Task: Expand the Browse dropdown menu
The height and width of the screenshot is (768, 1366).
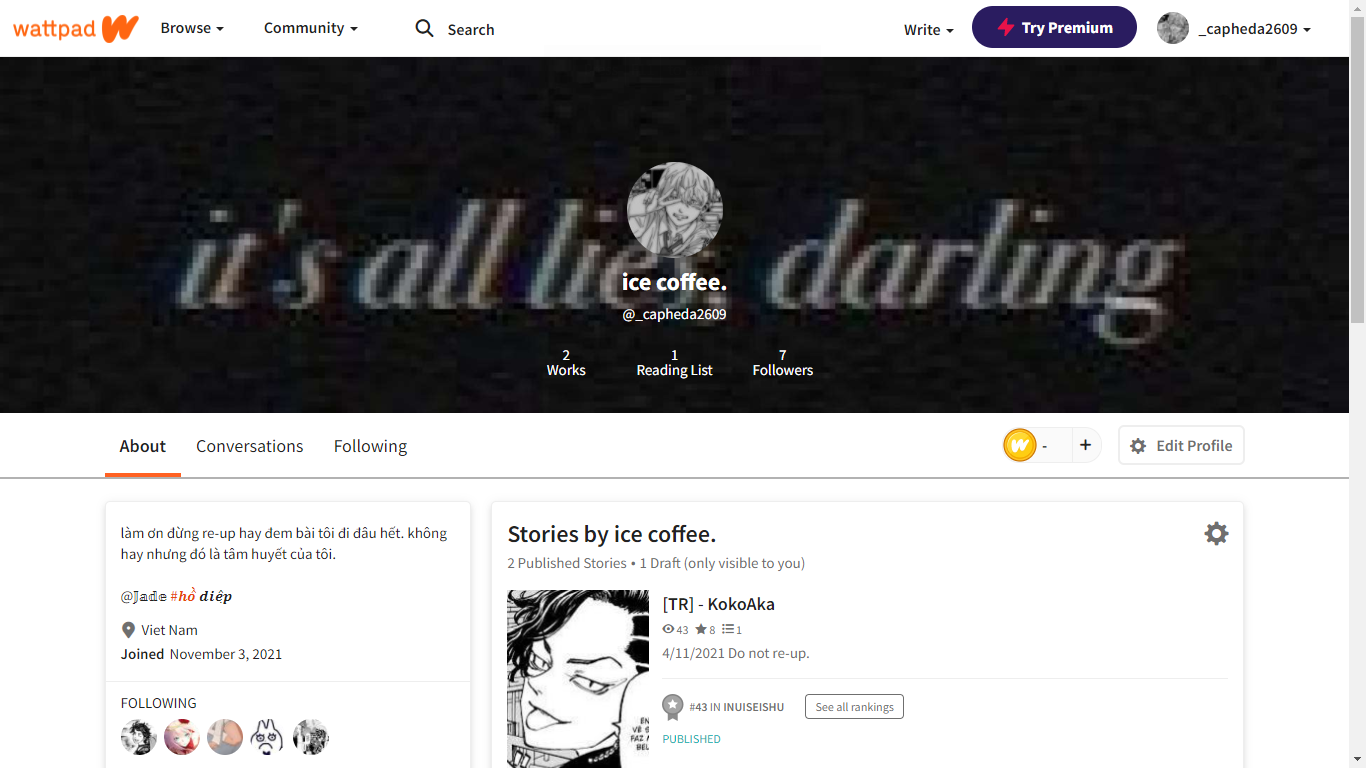Action: [x=192, y=28]
